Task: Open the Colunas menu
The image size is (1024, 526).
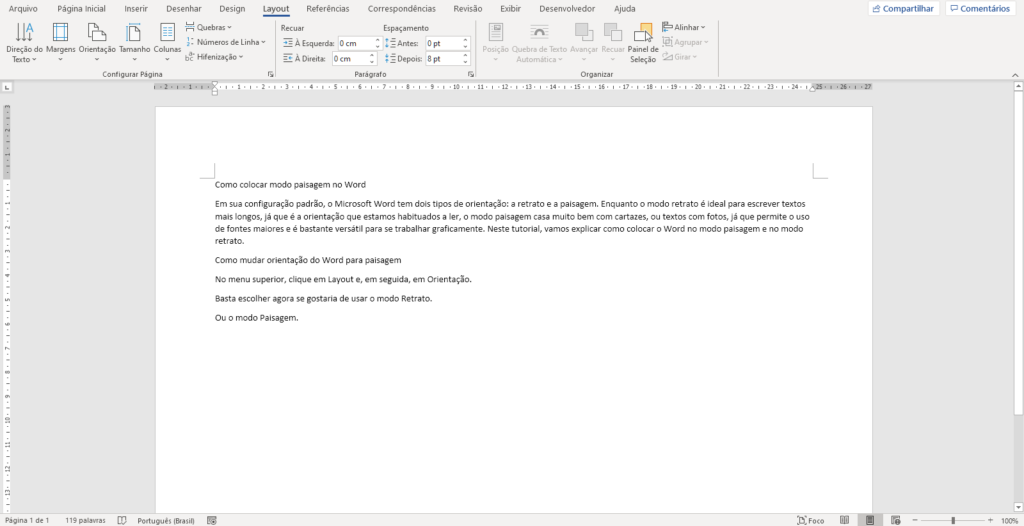Action: 167,42
